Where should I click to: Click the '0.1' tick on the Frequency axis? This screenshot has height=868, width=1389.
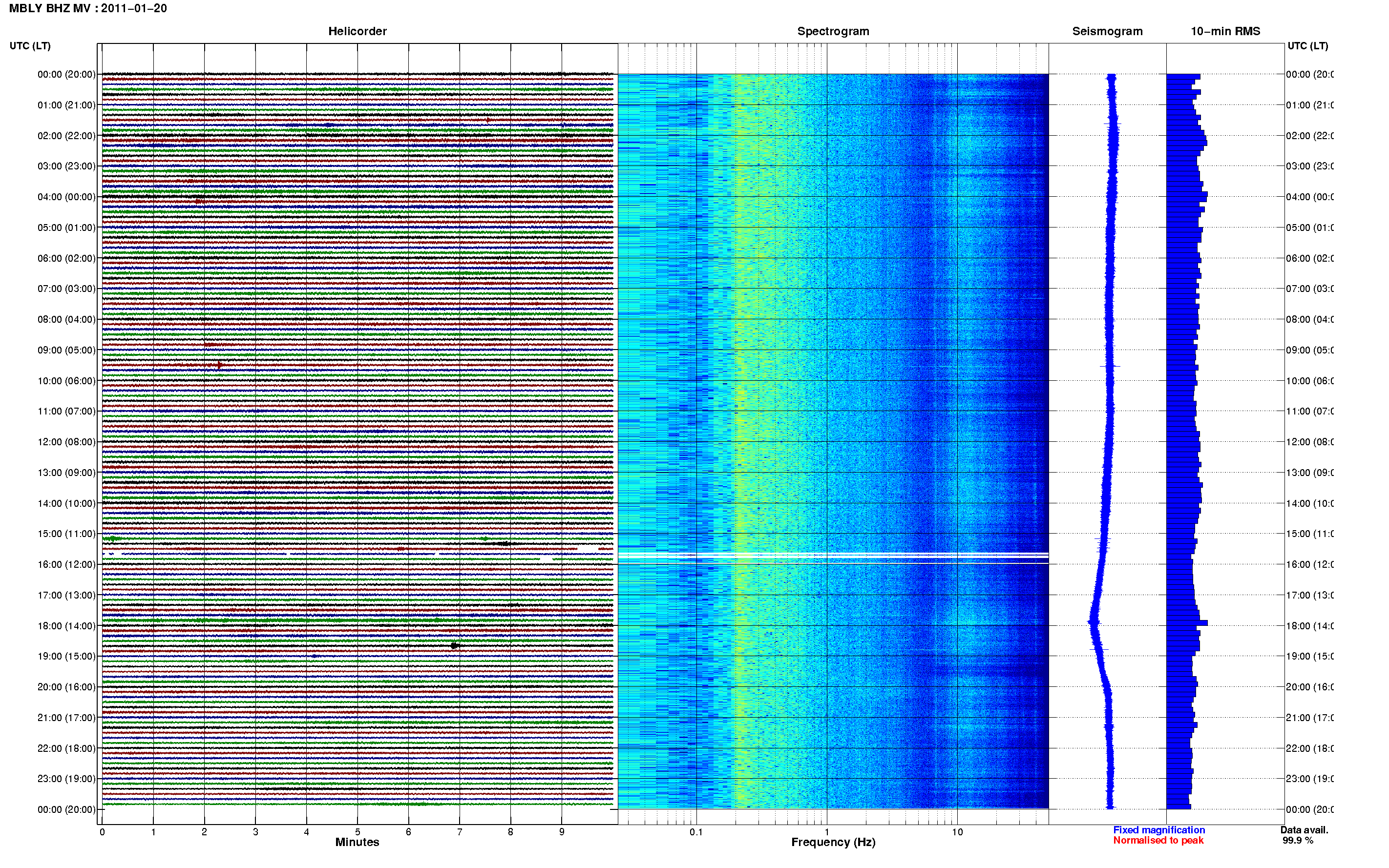(x=696, y=832)
